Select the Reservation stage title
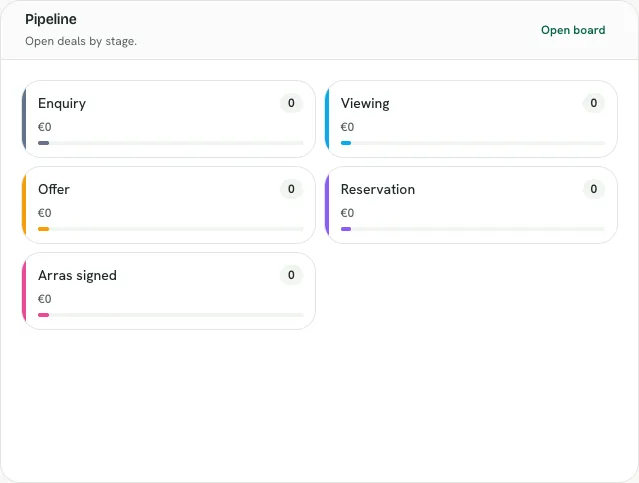639x483 pixels. 378,189
